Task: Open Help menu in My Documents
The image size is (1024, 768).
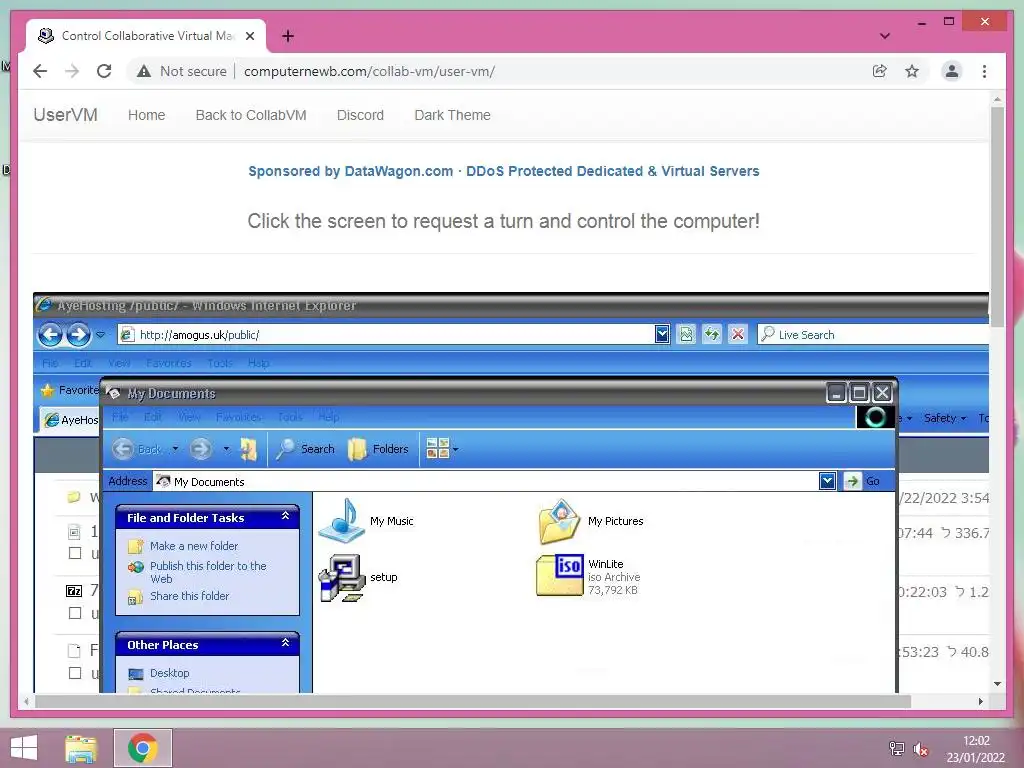Action: click(328, 417)
